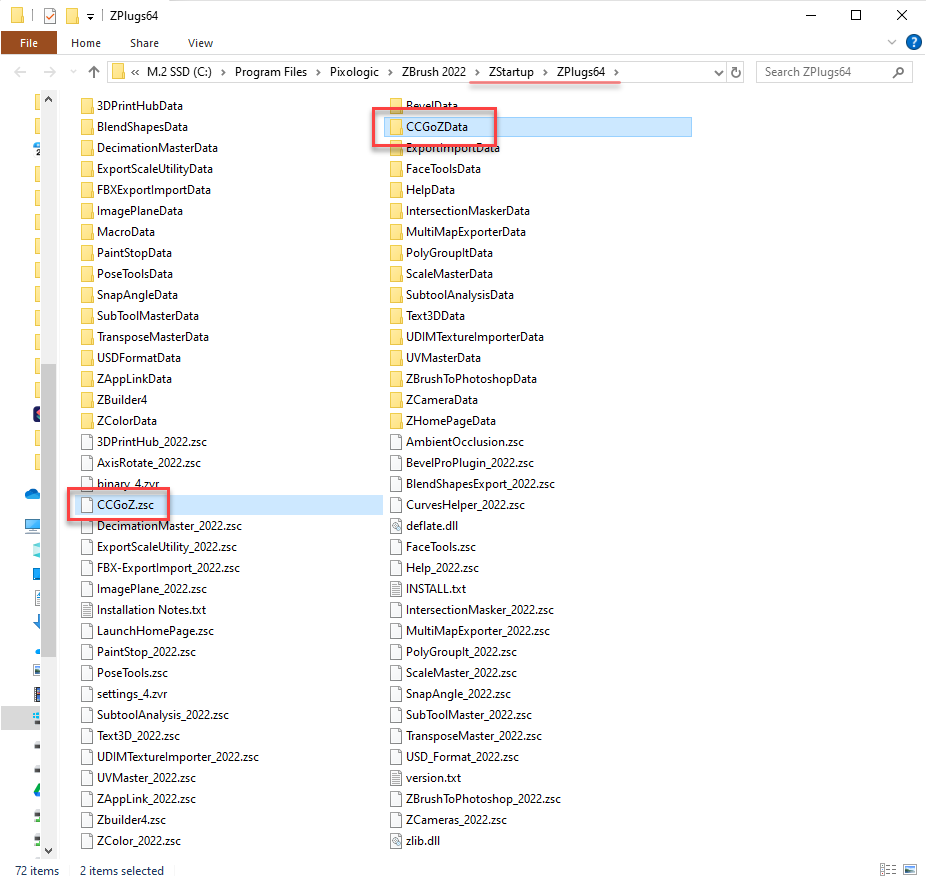Select the settings_4.zvr file
The image size is (926, 883).
pos(124,694)
